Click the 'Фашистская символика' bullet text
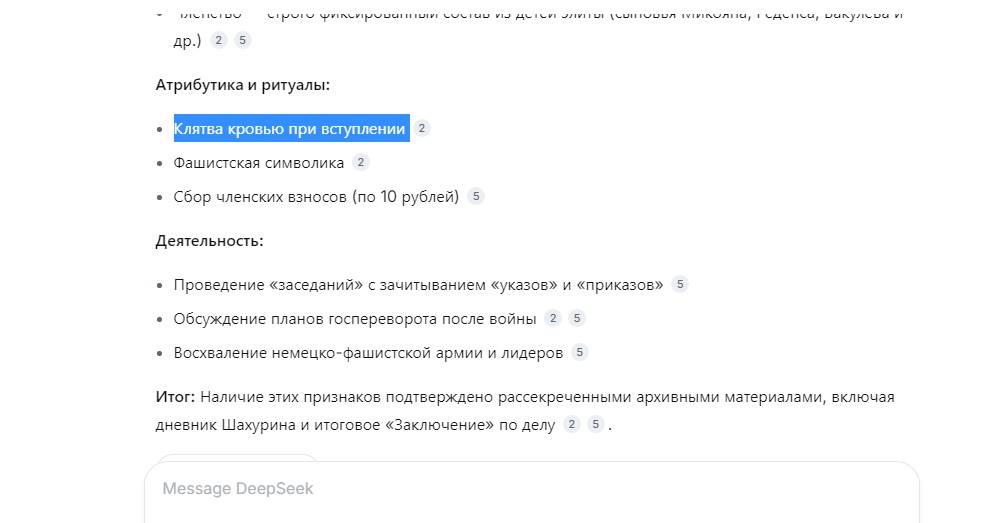 258,163
